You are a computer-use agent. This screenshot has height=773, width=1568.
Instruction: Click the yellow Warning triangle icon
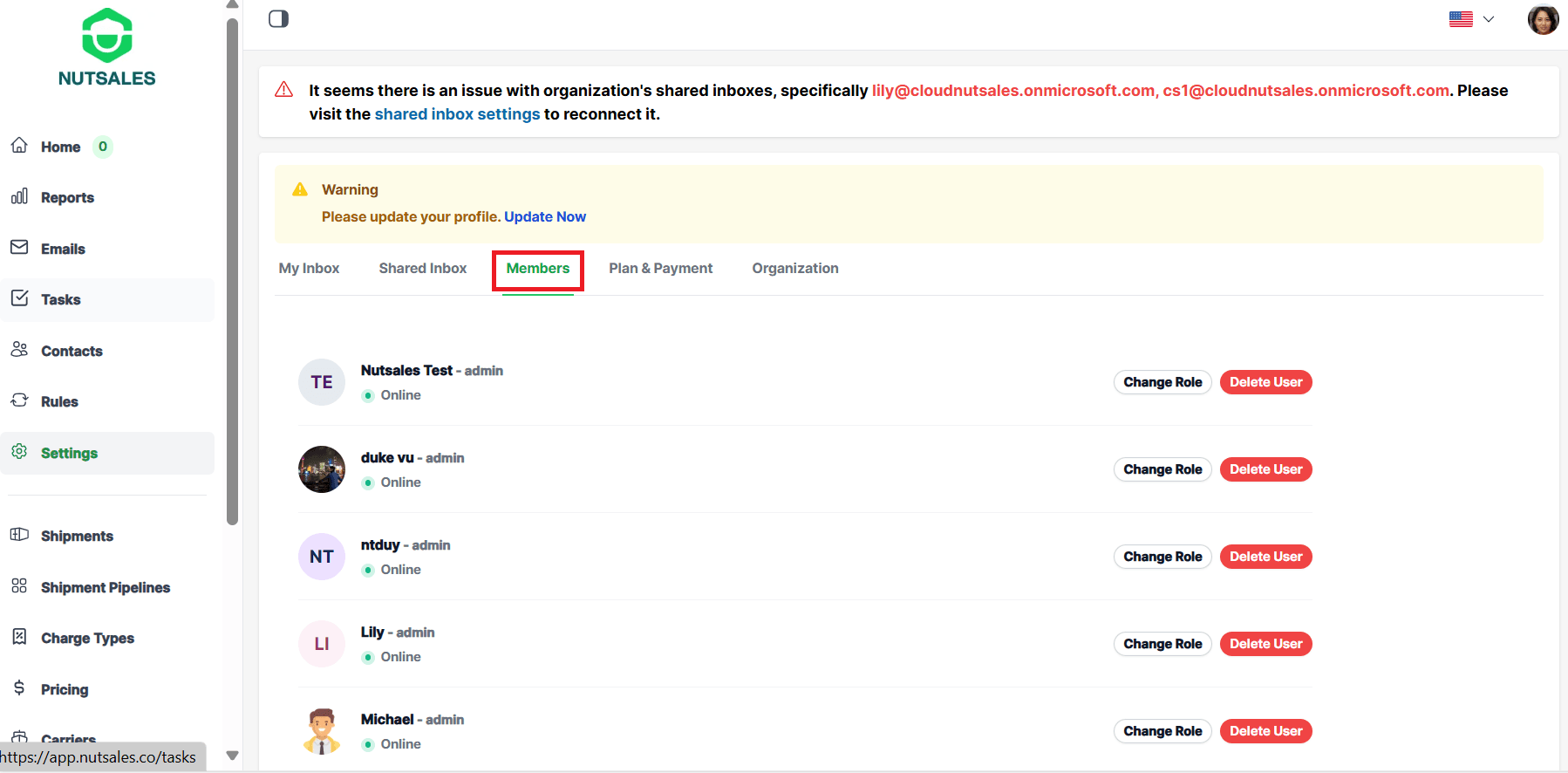pos(300,189)
